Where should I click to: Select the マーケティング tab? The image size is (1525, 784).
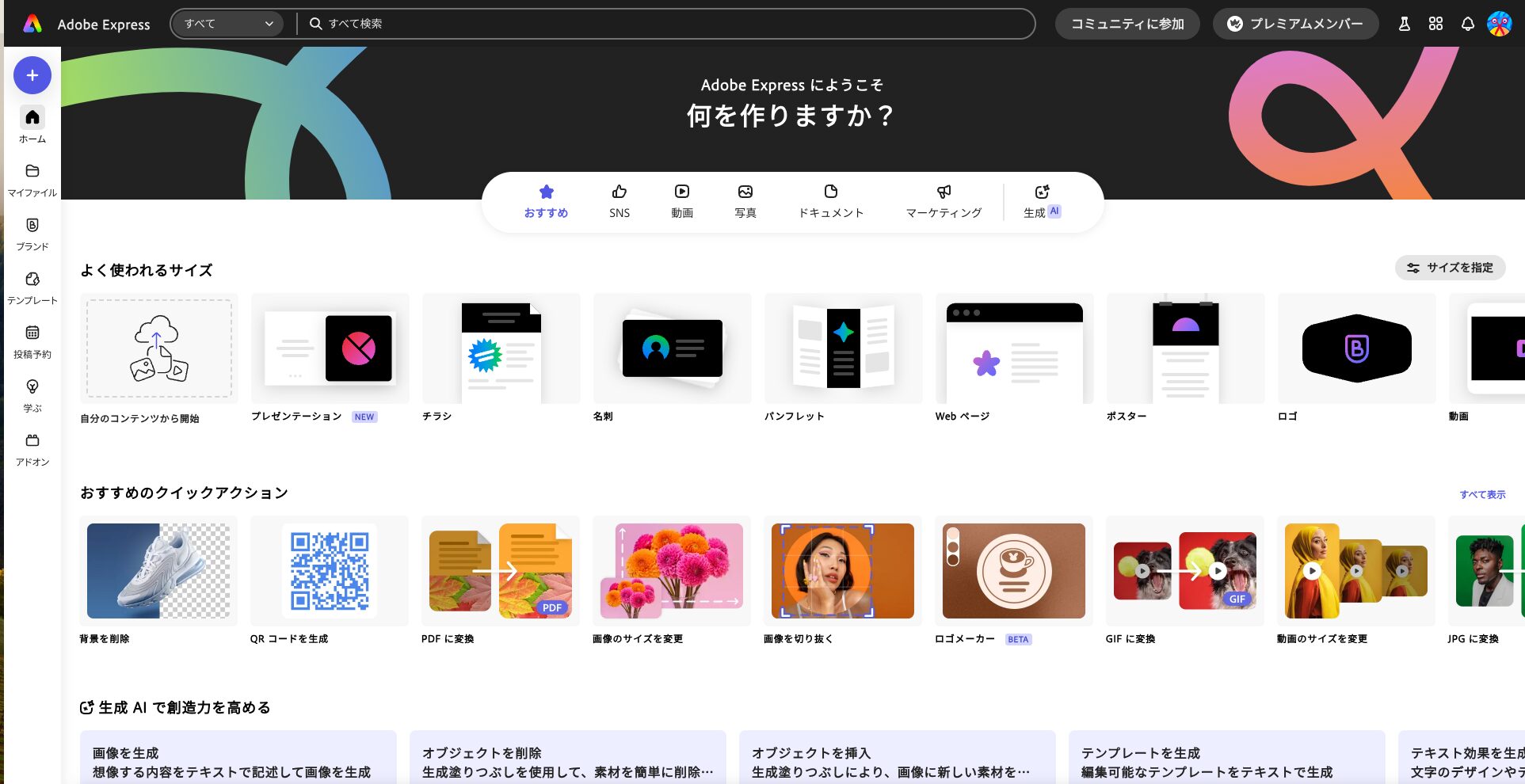944,201
